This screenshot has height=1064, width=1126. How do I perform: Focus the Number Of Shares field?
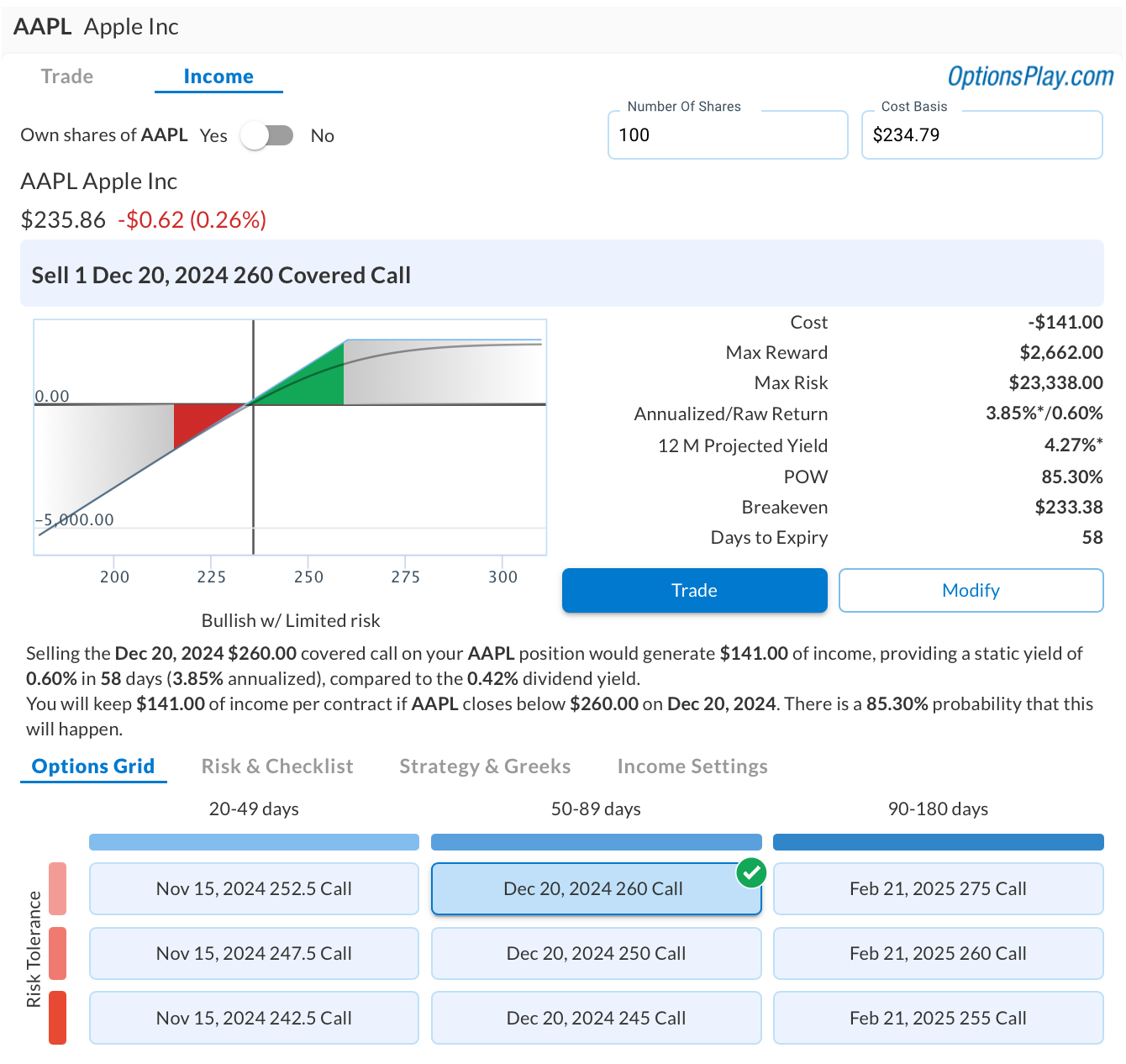[728, 134]
